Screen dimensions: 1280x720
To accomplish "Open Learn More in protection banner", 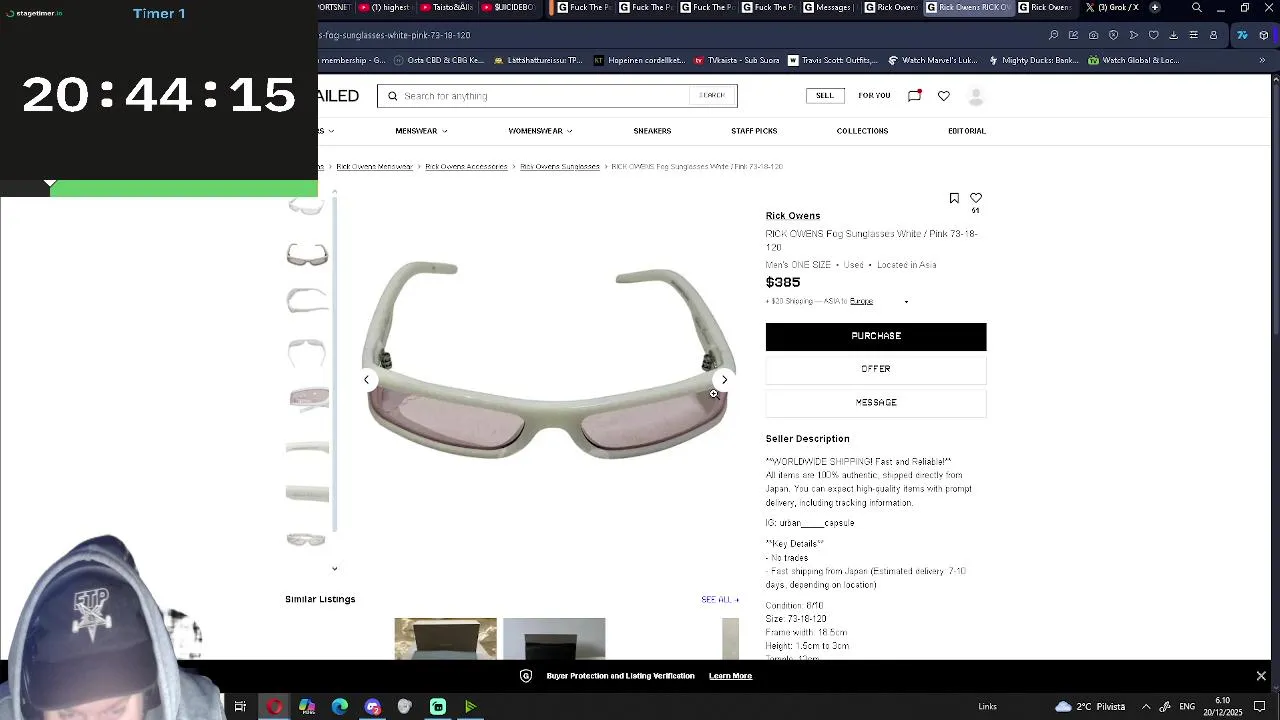I will click(730, 676).
